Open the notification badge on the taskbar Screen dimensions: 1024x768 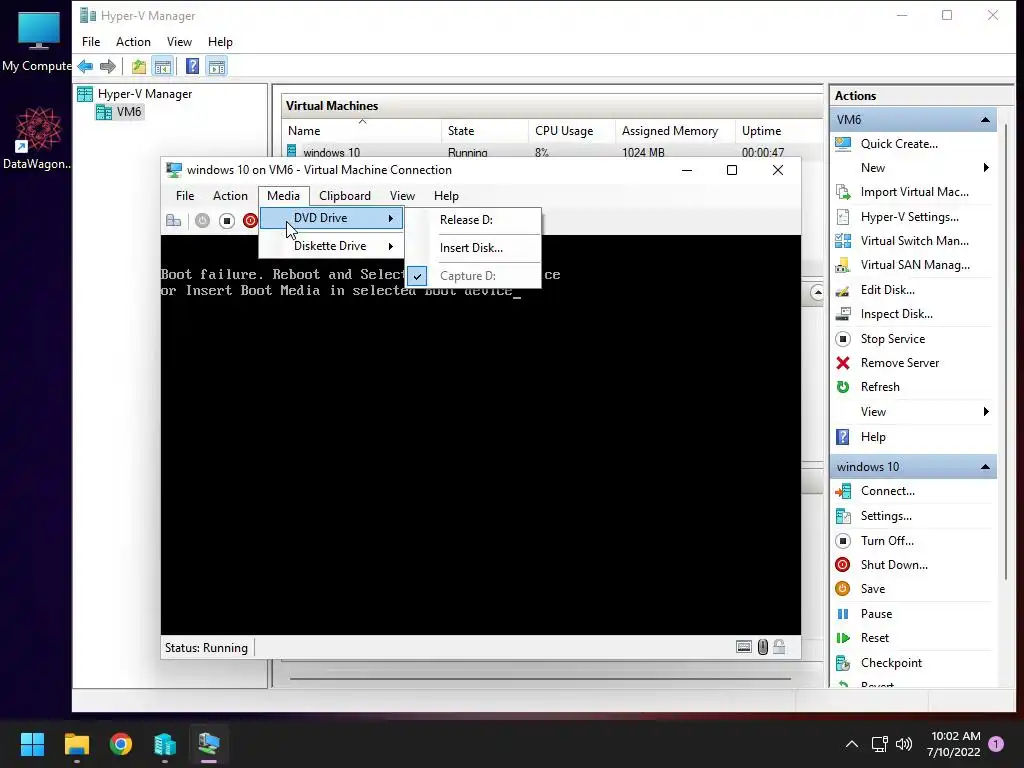coord(996,744)
